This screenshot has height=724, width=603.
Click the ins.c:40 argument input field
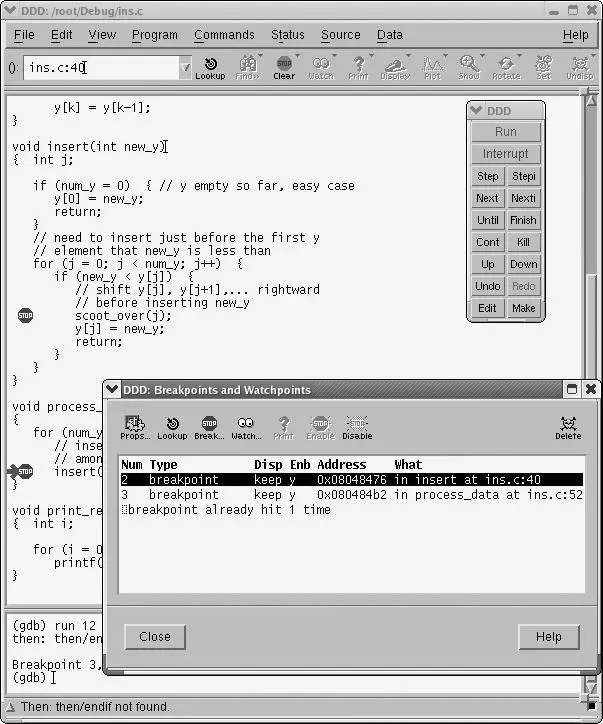coord(100,68)
